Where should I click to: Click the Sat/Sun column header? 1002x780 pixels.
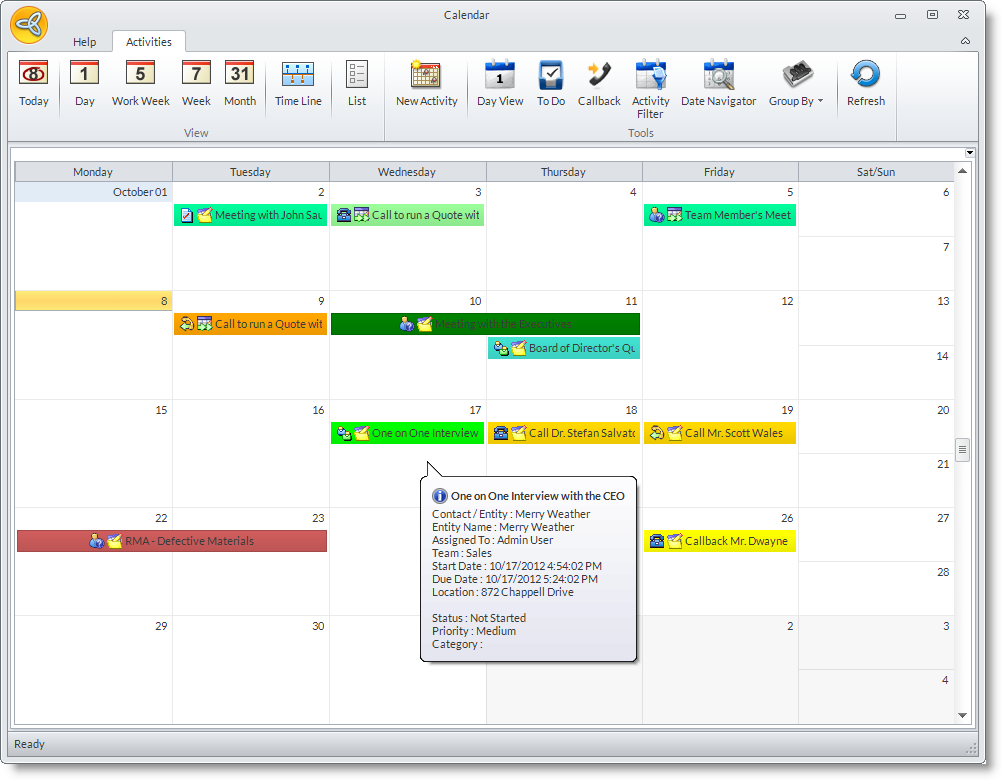click(x=876, y=172)
